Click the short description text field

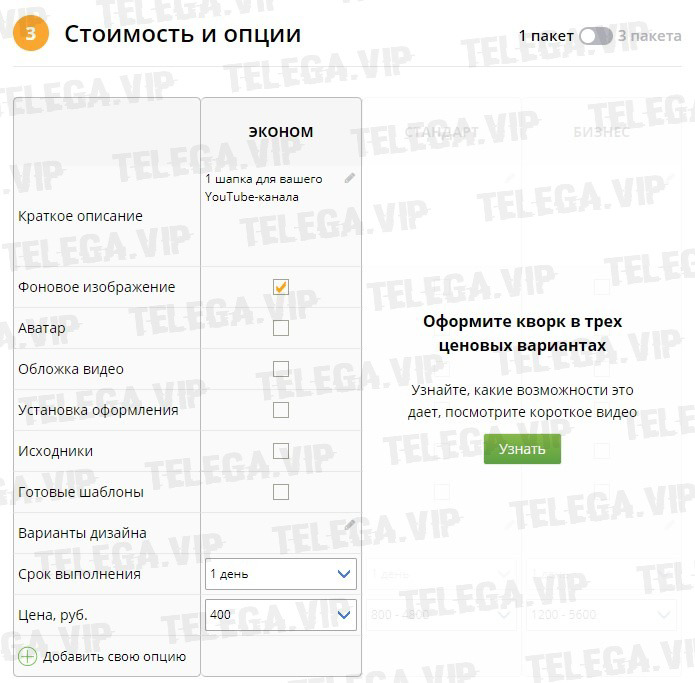268,188
